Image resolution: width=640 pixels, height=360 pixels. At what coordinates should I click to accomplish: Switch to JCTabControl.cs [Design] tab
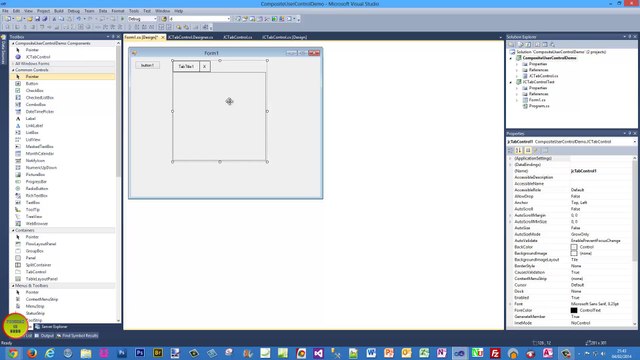pos(284,37)
